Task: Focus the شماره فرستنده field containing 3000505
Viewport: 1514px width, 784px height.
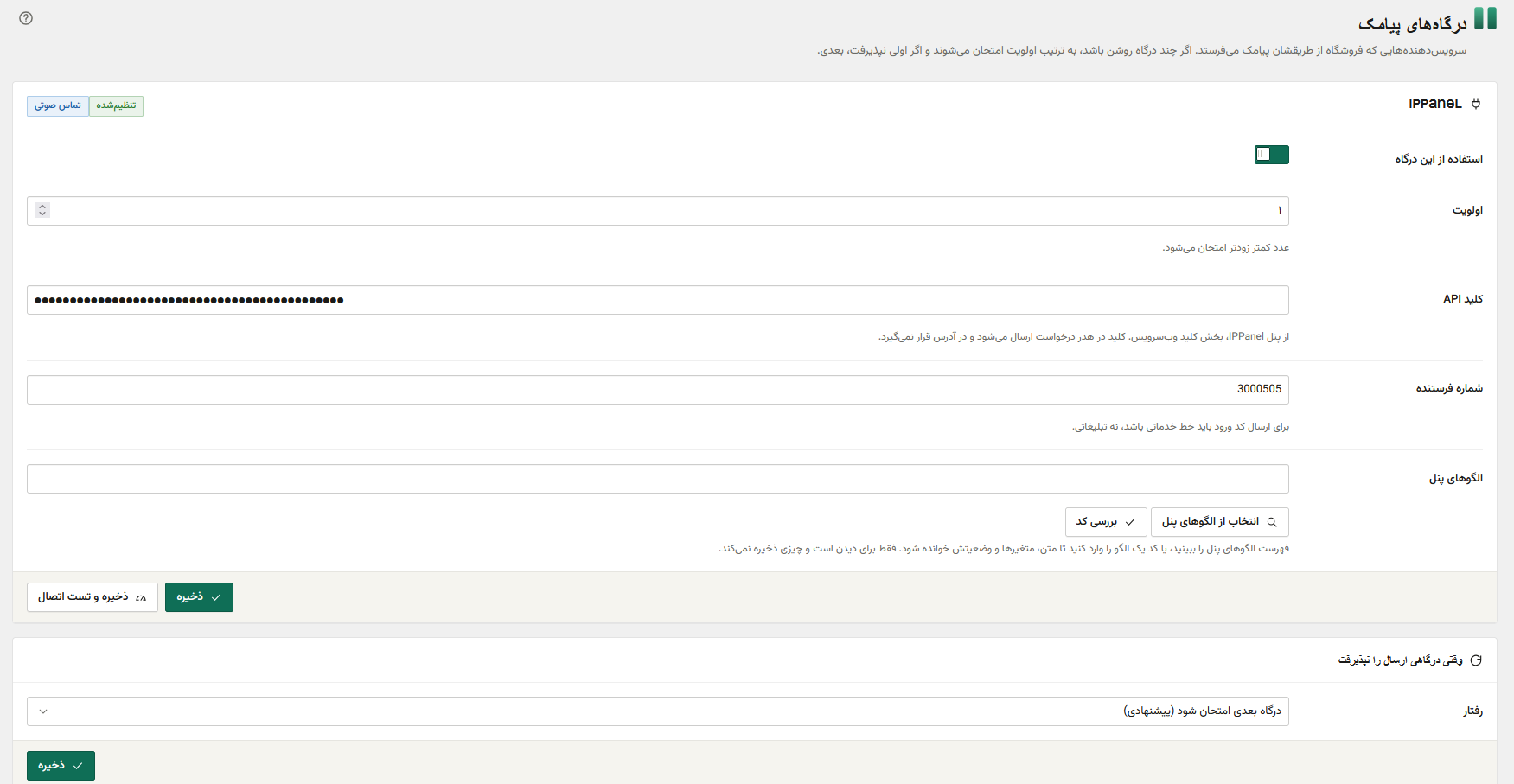Action: tap(658, 390)
